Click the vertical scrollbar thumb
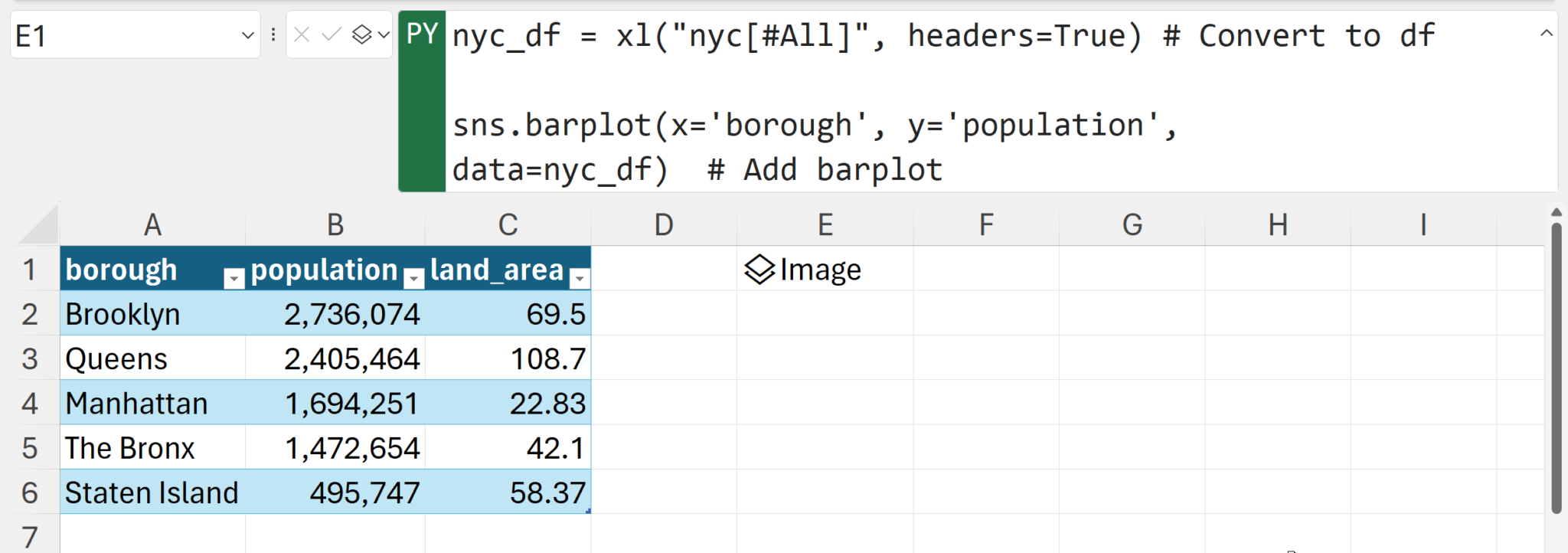This screenshot has height=553, width=1568. tap(1556, 368)
